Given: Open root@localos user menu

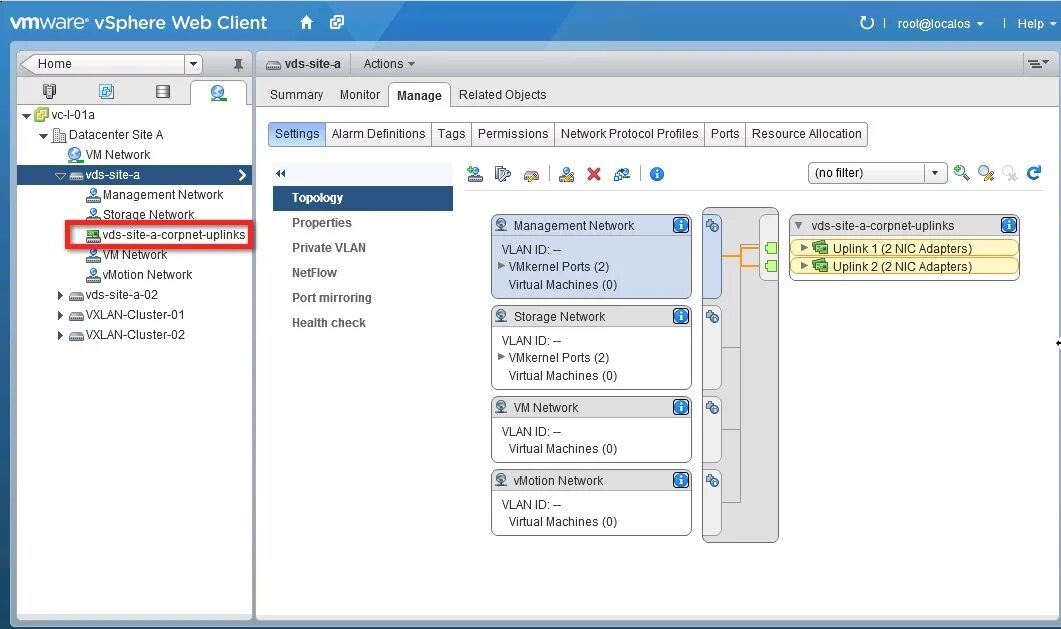Looking at the screenshot, I should coord(941,24).
